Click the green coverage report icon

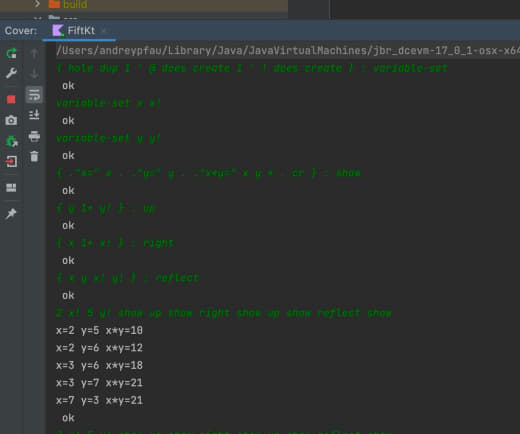[12, 141]
